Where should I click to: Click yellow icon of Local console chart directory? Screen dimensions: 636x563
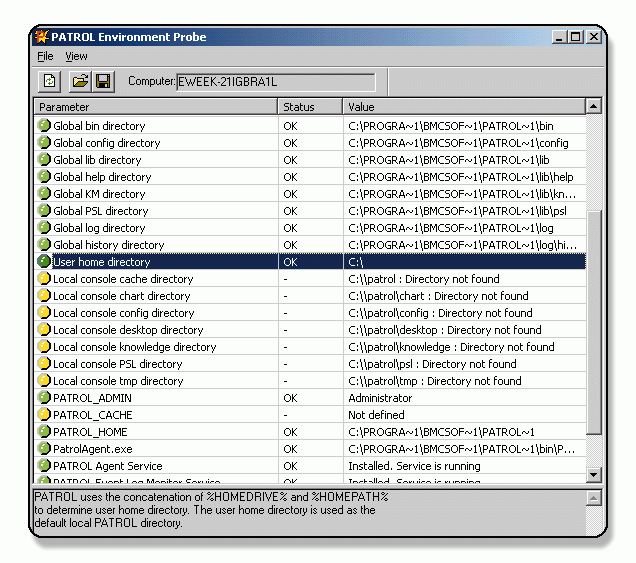[43, 295]
